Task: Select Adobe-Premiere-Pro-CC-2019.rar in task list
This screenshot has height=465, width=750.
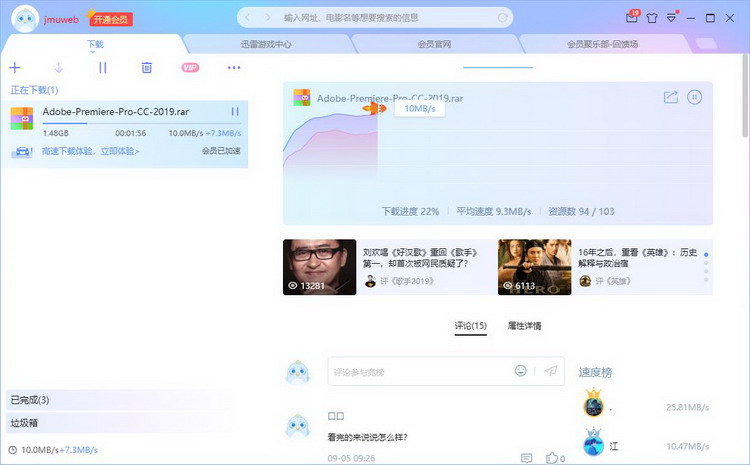Action: pos(116,111)
